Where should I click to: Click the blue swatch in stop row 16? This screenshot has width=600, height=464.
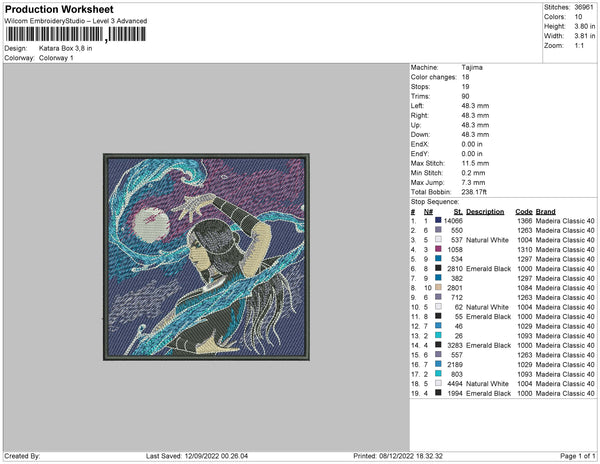point(438,364)
